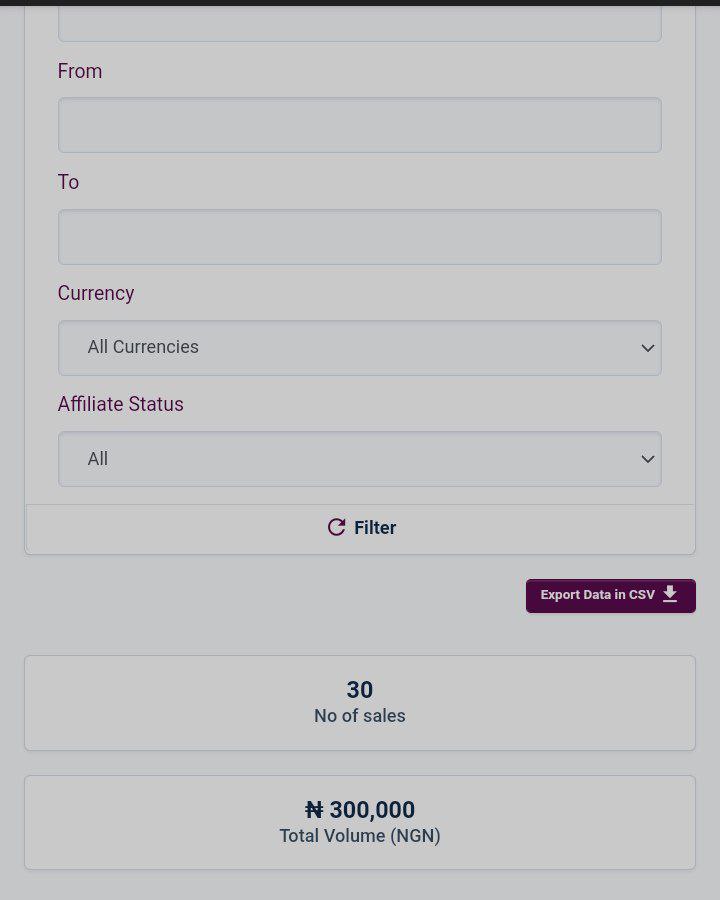Click the topmost input field above From

[360, 18]
